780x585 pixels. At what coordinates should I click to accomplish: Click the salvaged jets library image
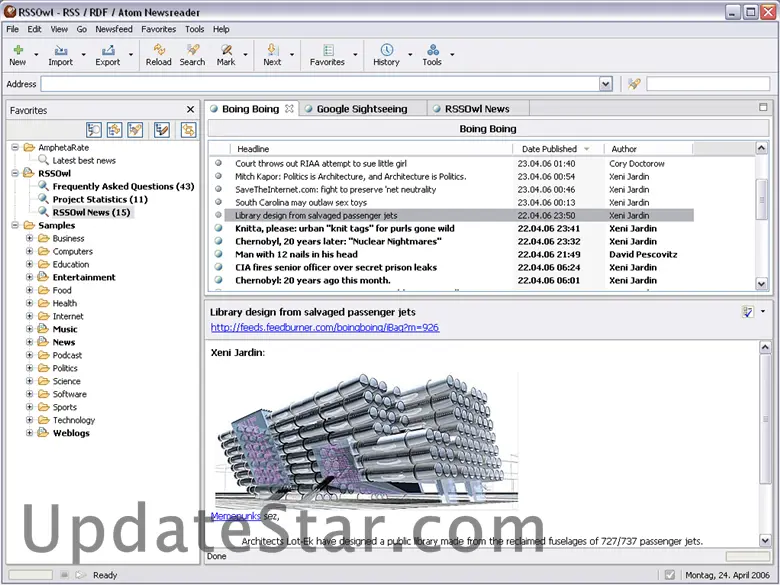(x=367, y=441)
